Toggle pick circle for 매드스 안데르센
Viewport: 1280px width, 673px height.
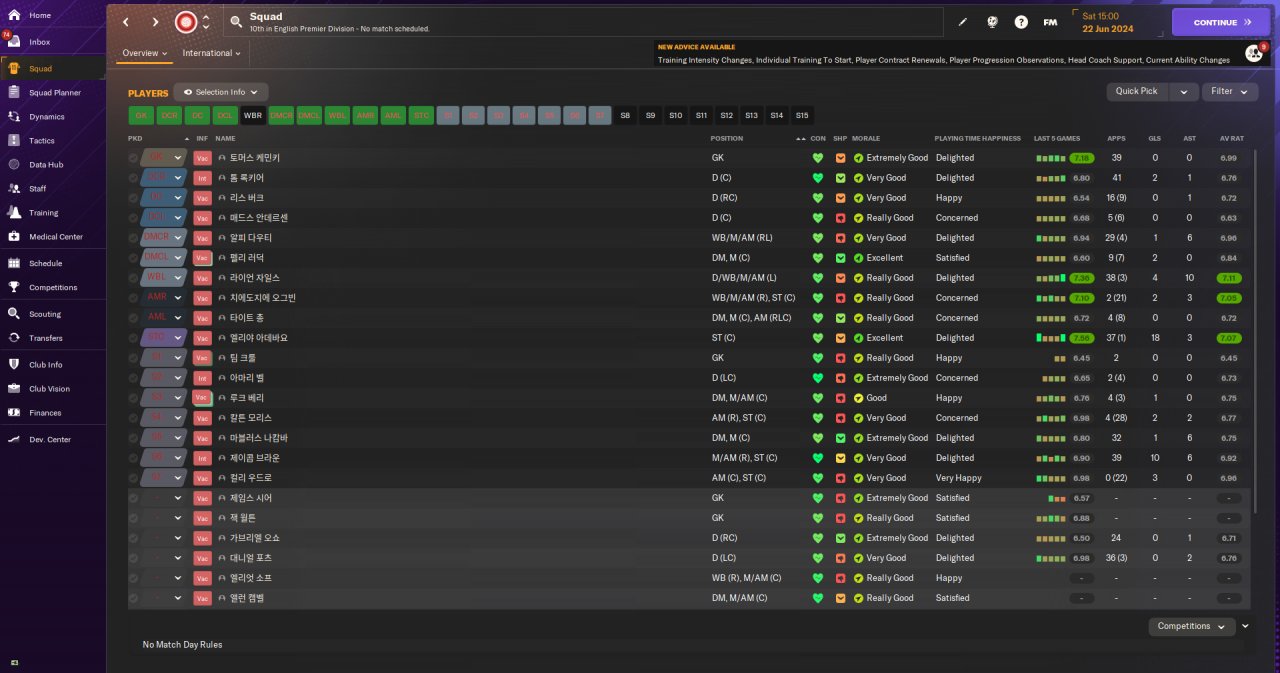pyautogui.click(x=134, y=218)
